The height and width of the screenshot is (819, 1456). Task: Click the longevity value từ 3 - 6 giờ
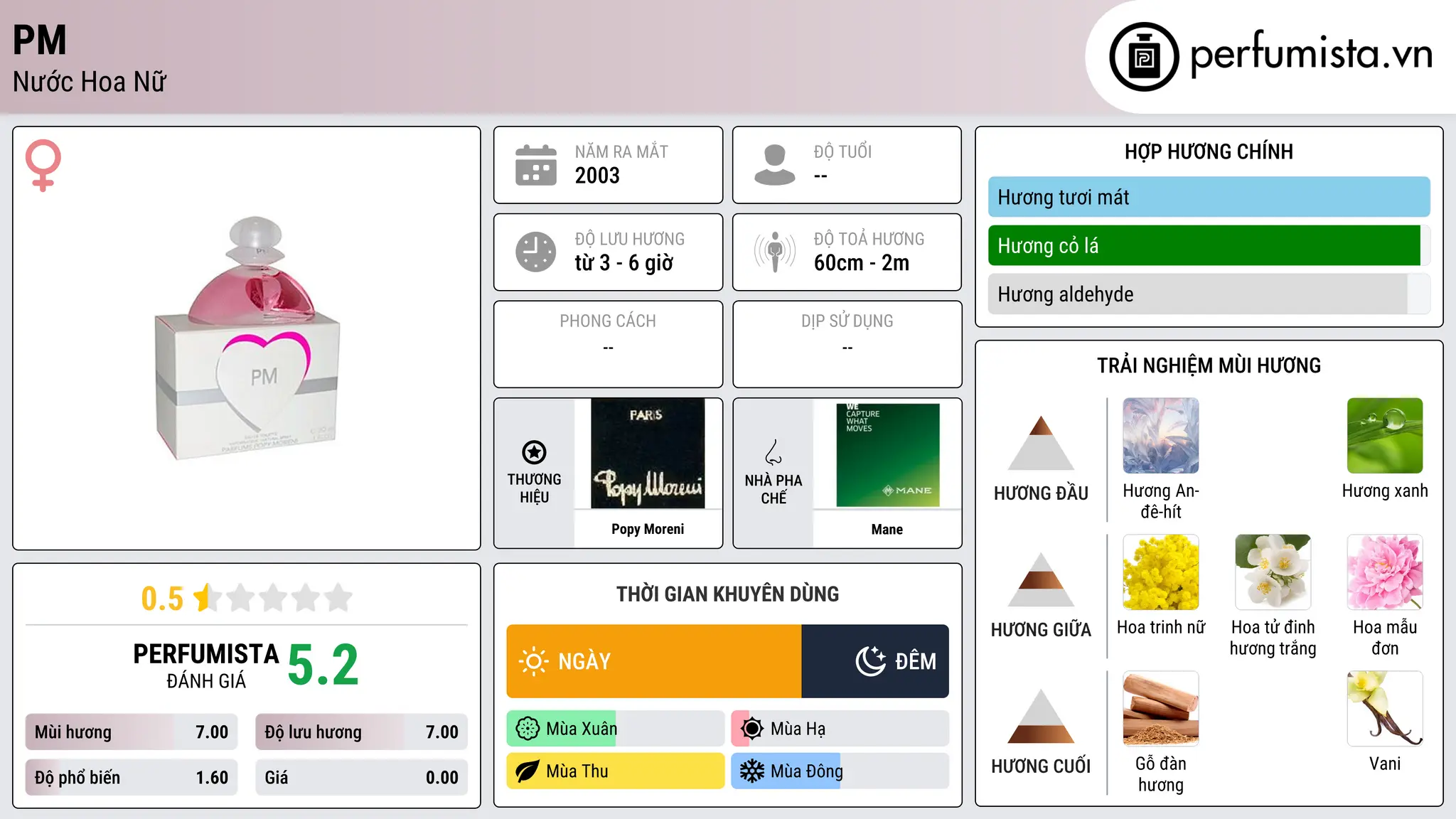624,263
